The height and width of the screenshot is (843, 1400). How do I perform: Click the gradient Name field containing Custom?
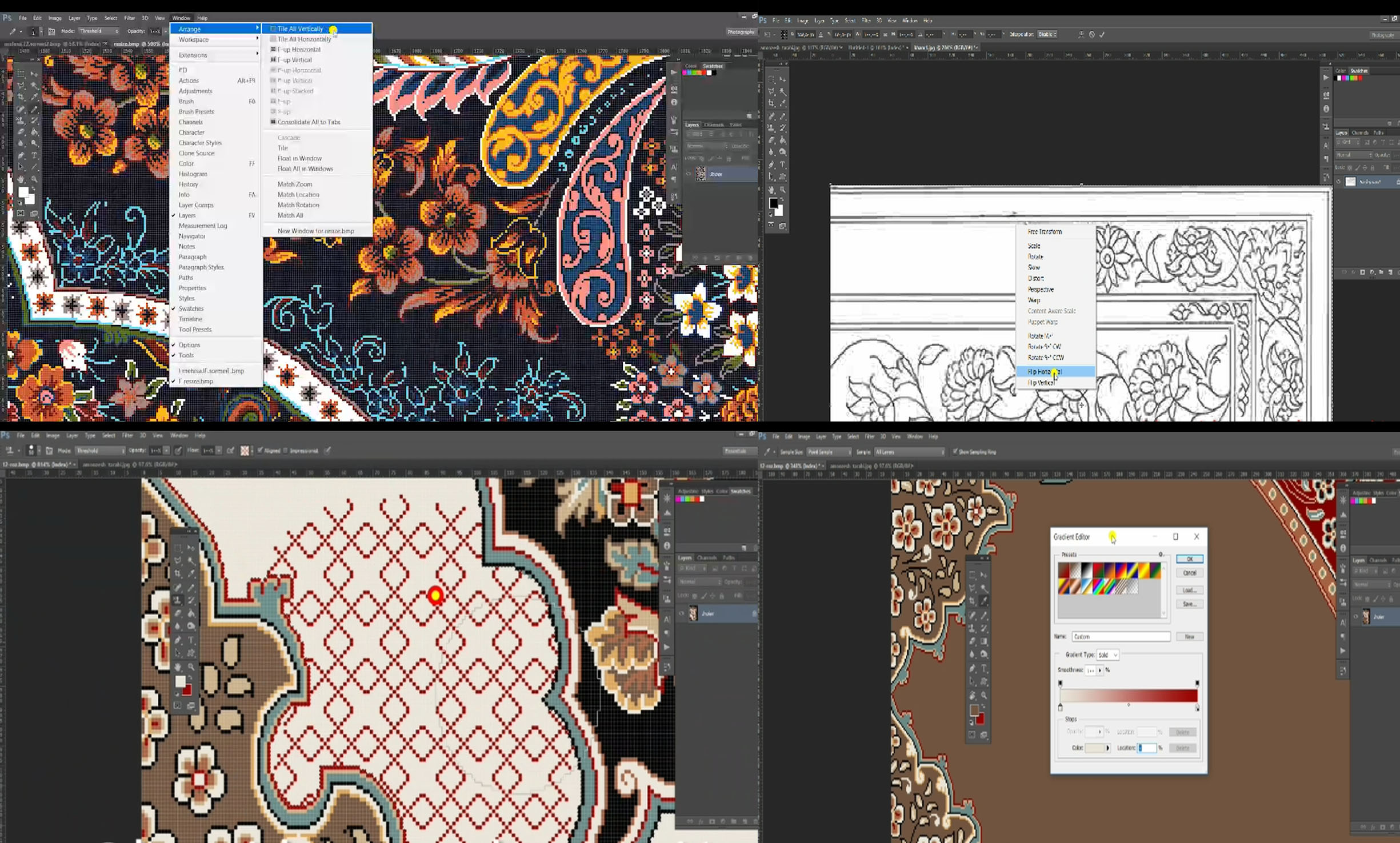pyautogui.click(x=1121, y=637)
